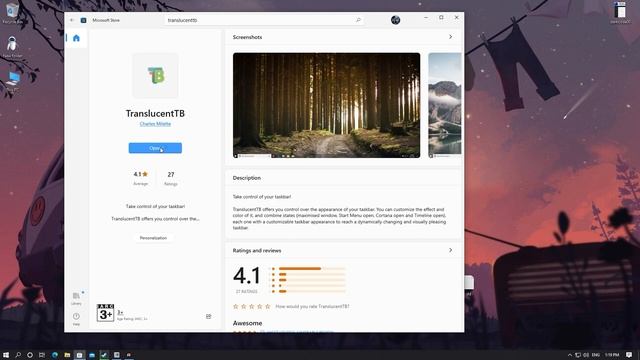Click the Microsoft Store logo in title bar
This screenshot has width=640, height=360.
(83, 20)
